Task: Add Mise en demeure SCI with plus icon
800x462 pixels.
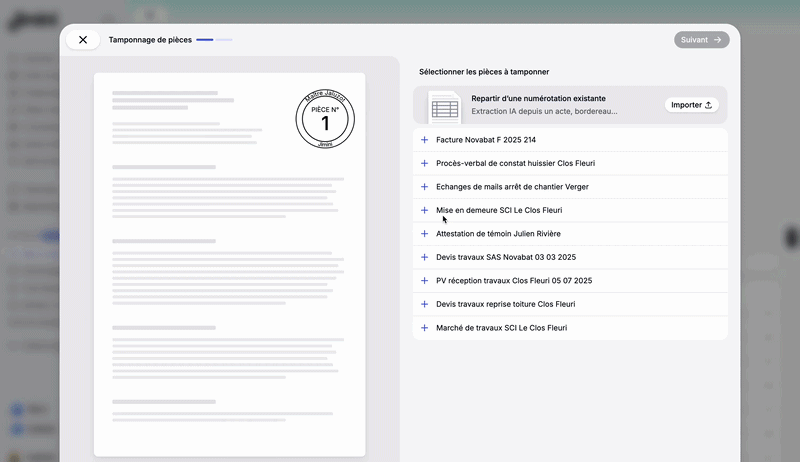Action: coord(424,210)
